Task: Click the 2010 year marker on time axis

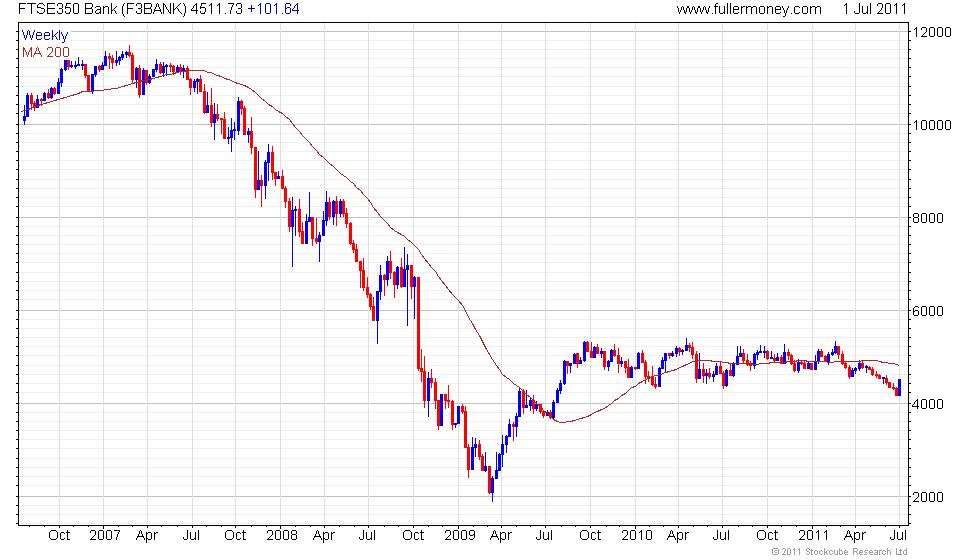Action: tap(637, 536)
